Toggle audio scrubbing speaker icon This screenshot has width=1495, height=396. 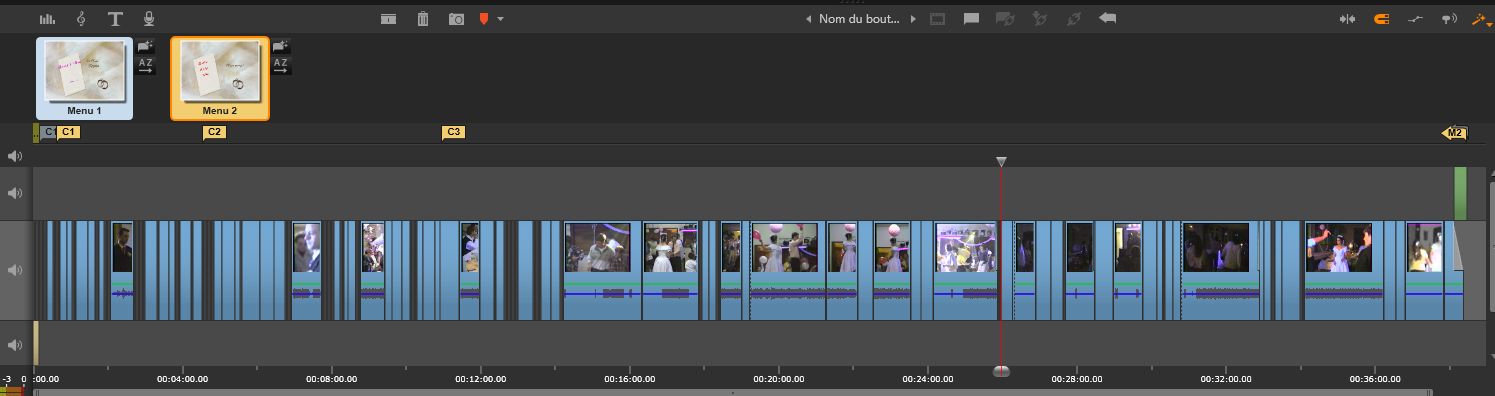point(1448,19)
